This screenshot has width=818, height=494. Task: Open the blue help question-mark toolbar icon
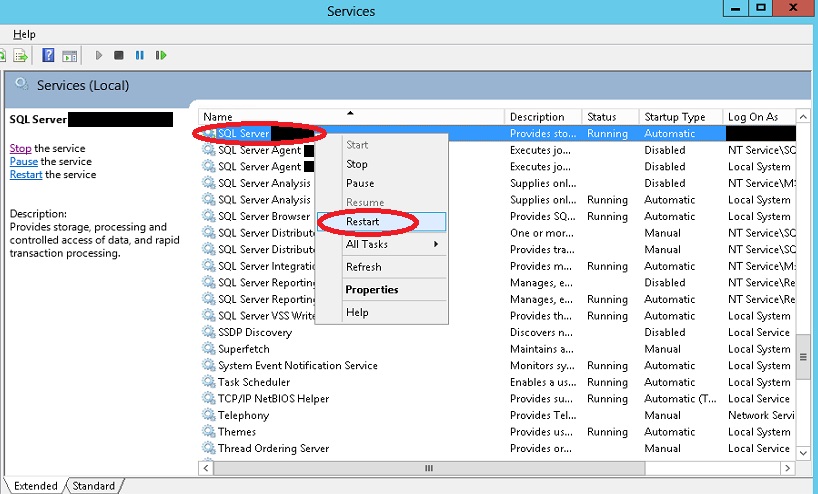[48, 55]
